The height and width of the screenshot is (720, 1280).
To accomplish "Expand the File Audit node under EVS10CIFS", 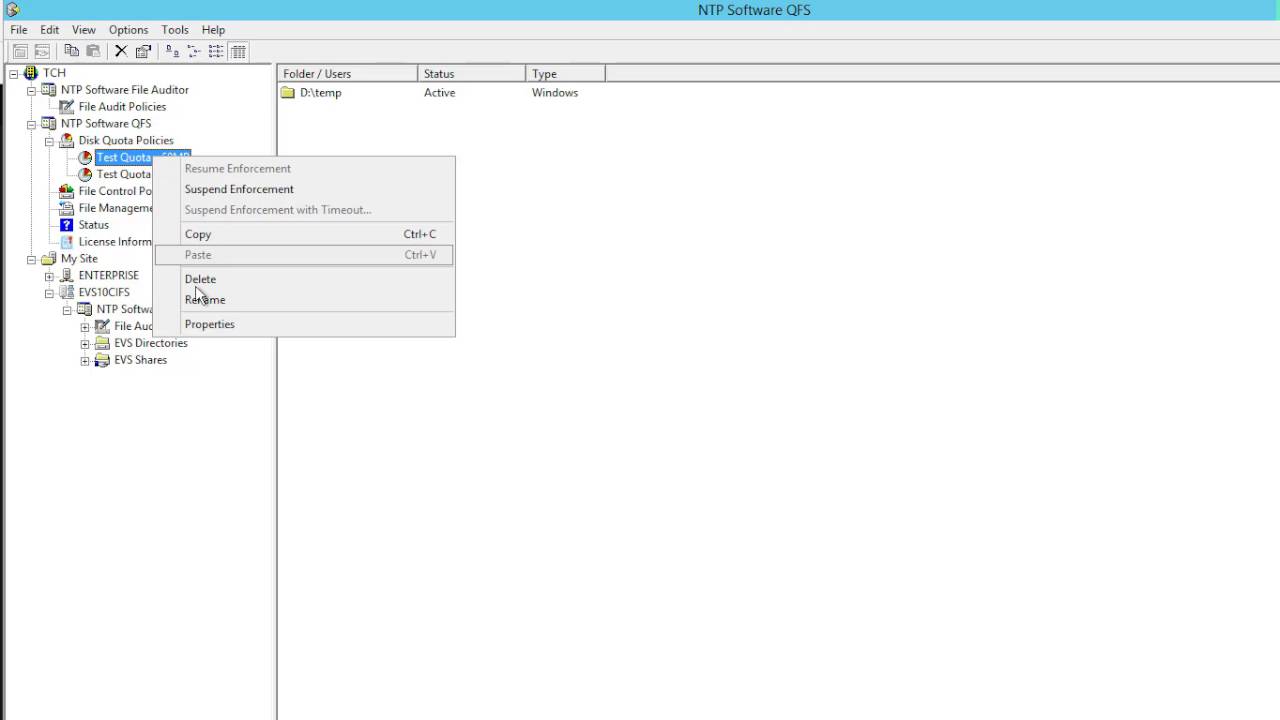I will (x=85, y=327).
